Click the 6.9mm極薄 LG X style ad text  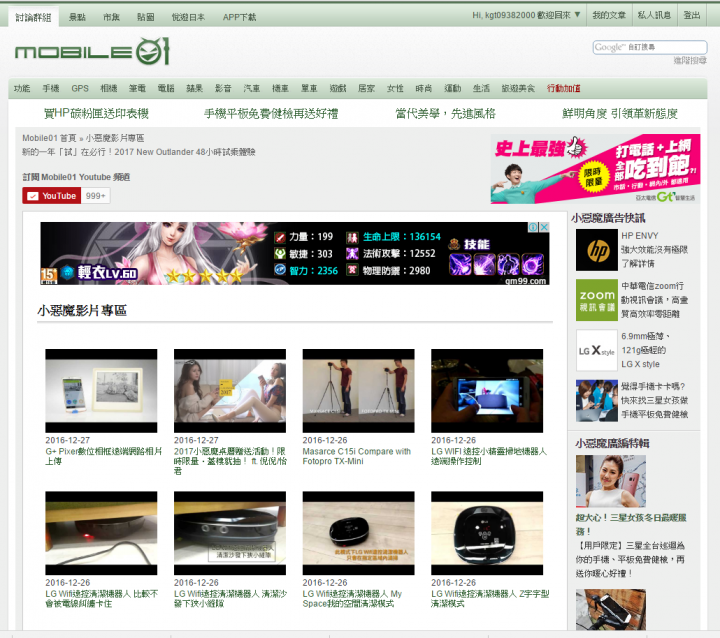(645, 350)
